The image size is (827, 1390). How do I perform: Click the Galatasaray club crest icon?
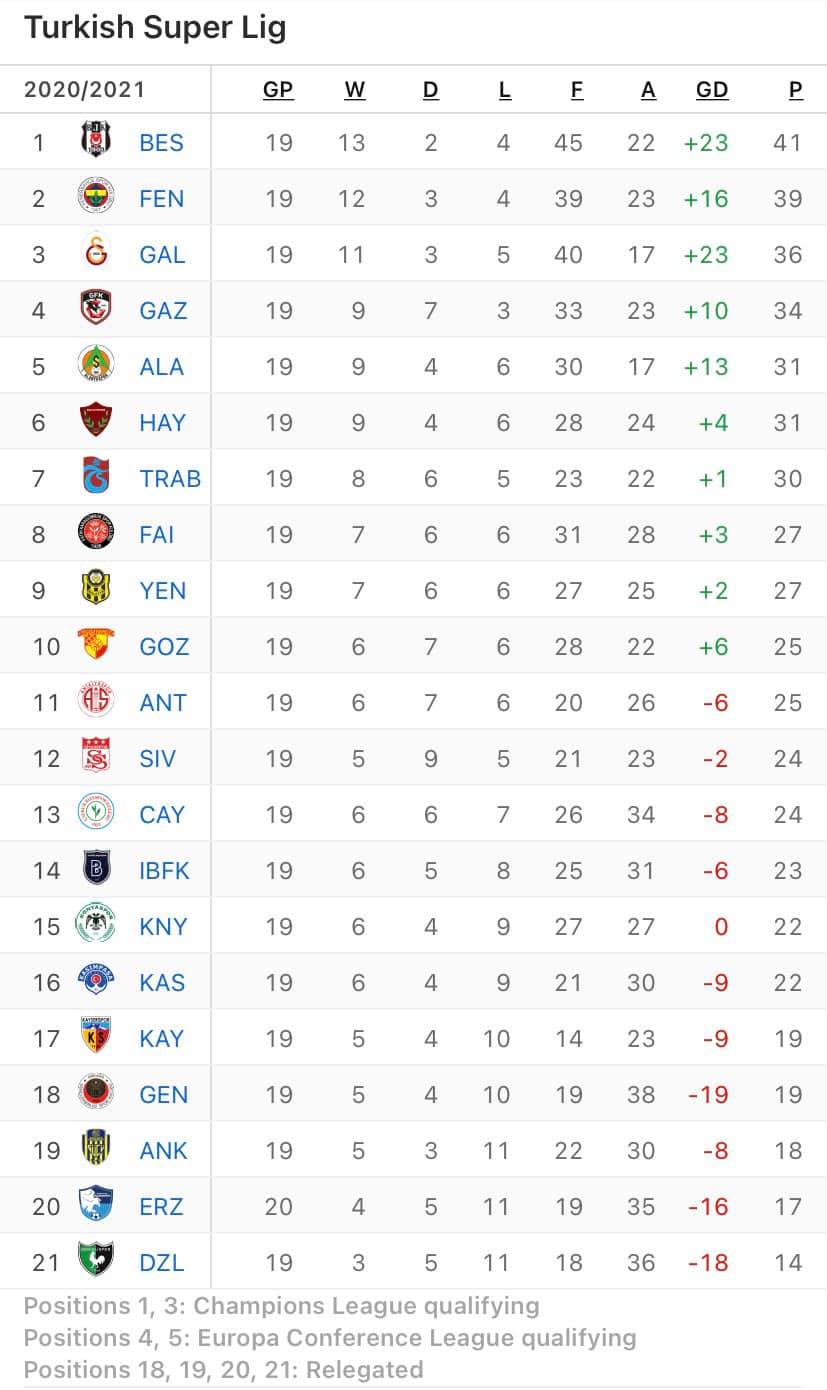[97, 254]
